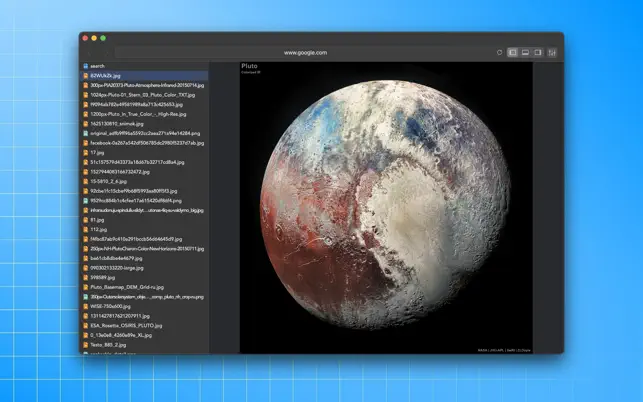Click the orange icon of 598589.jpg
The image size is (643, 402).
86,278
